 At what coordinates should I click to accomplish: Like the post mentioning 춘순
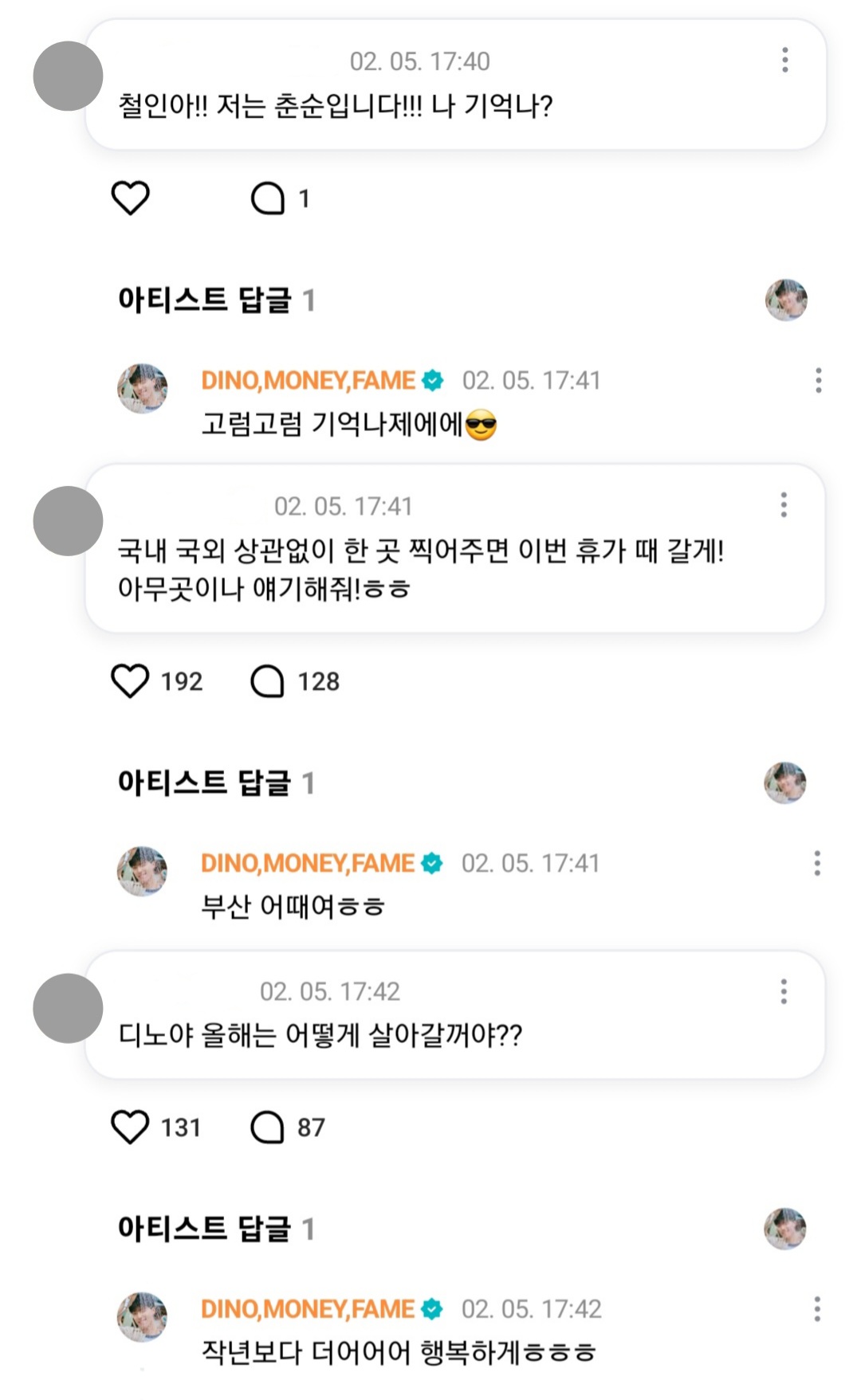(x=130, y=198)
